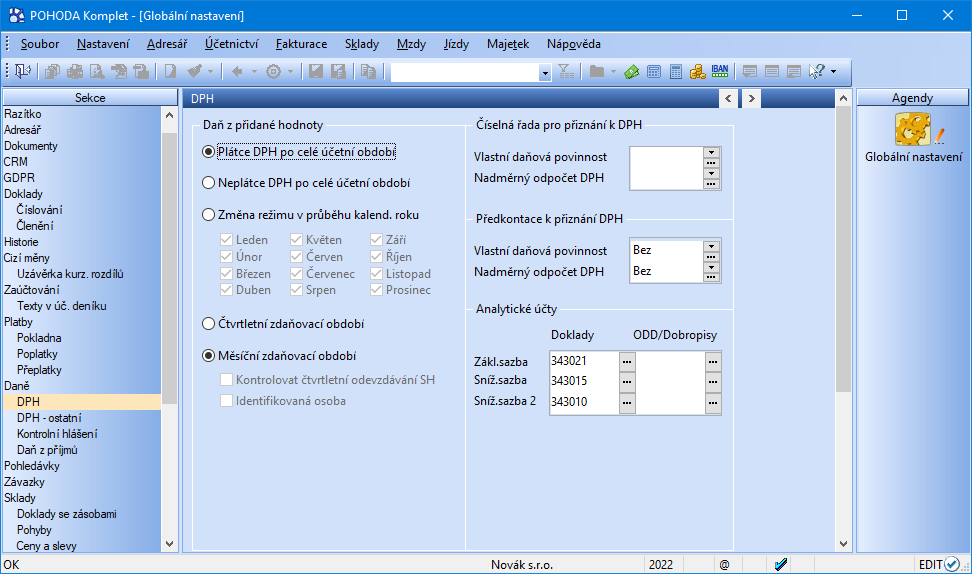Click the middle gray note lines icon
This screenshot has width=972, height=574.
pos(772,71)
